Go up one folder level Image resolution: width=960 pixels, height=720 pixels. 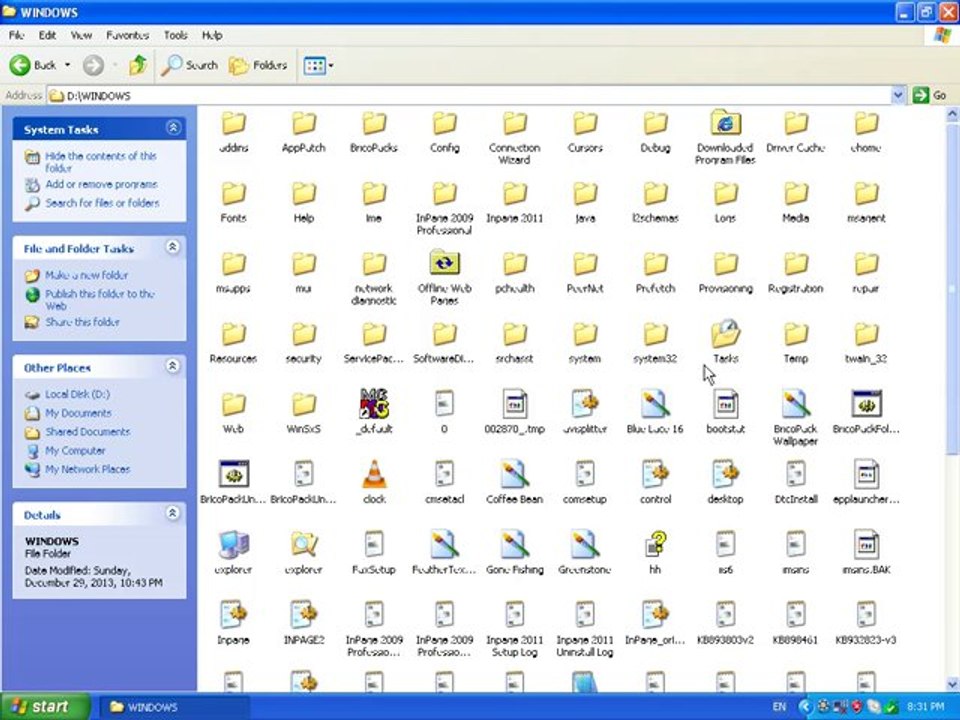[x=138, y=65]
